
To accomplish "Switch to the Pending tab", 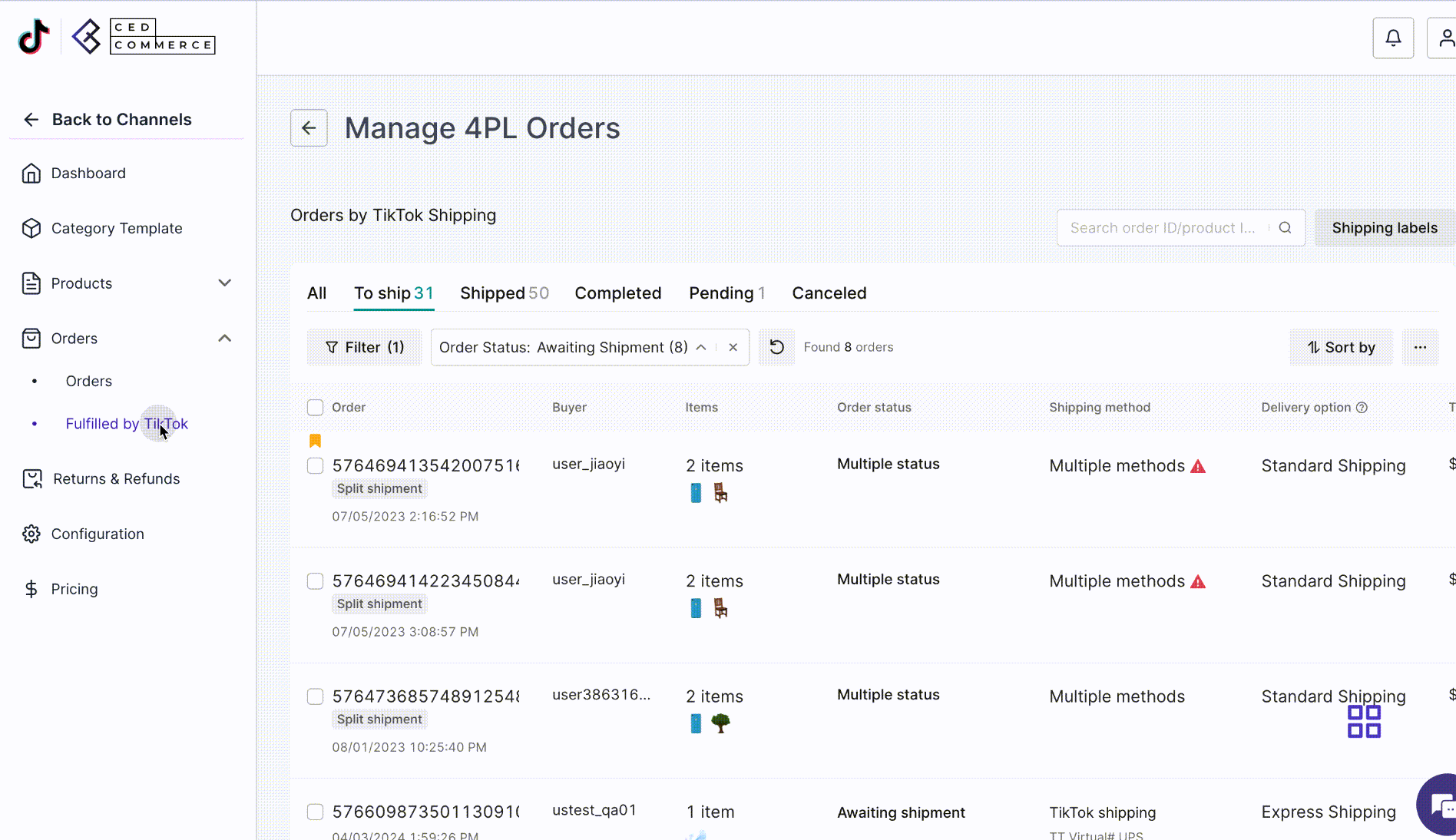I will pos(726,293).
